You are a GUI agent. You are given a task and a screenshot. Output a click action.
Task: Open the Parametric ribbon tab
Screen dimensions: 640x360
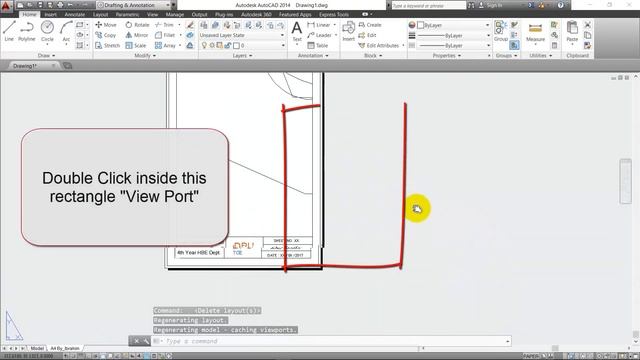point(127,14)
